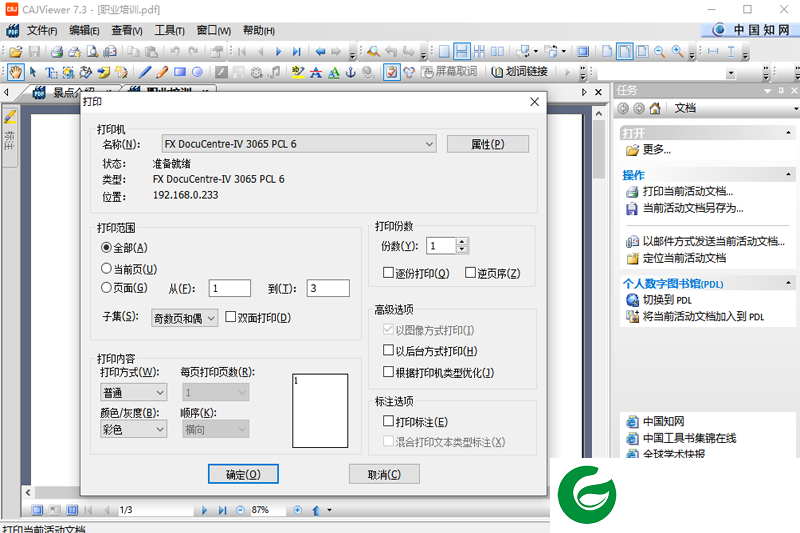
Task: Click the zoom in magnifier in toolbar
Action: (x=678, y=52)
